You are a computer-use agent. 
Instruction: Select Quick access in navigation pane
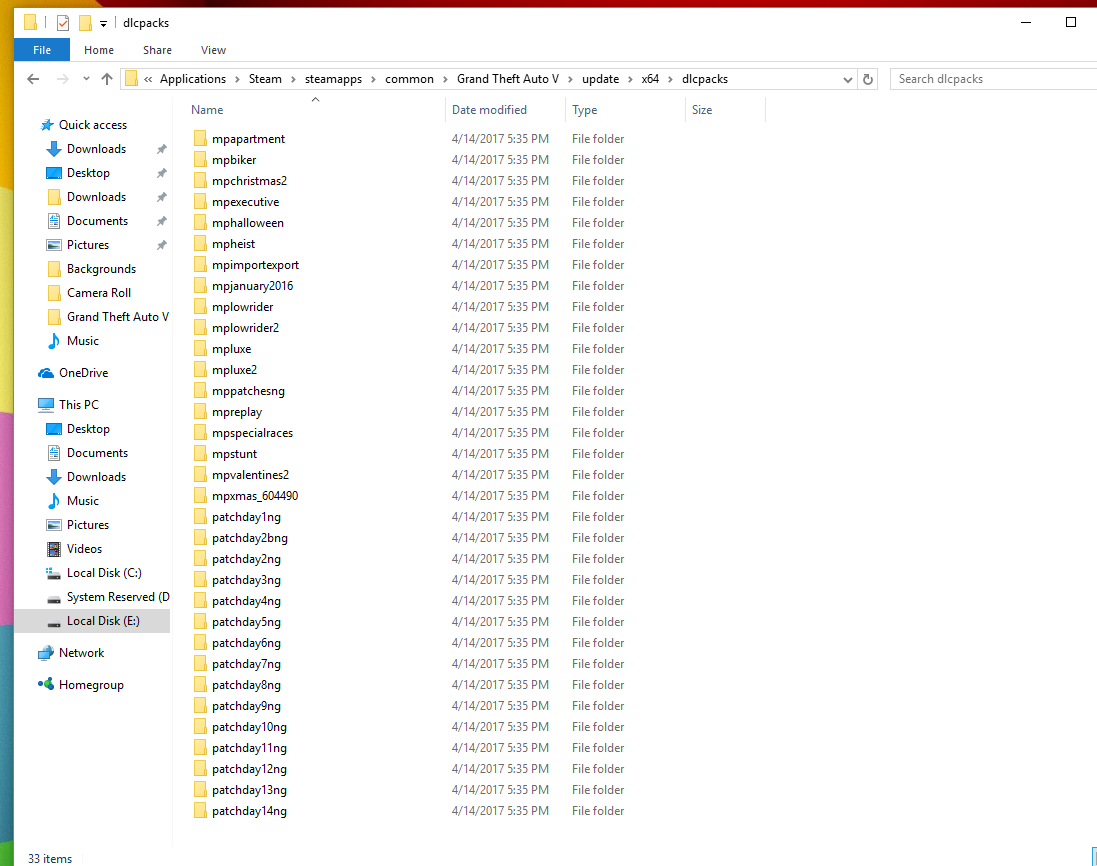92,125
